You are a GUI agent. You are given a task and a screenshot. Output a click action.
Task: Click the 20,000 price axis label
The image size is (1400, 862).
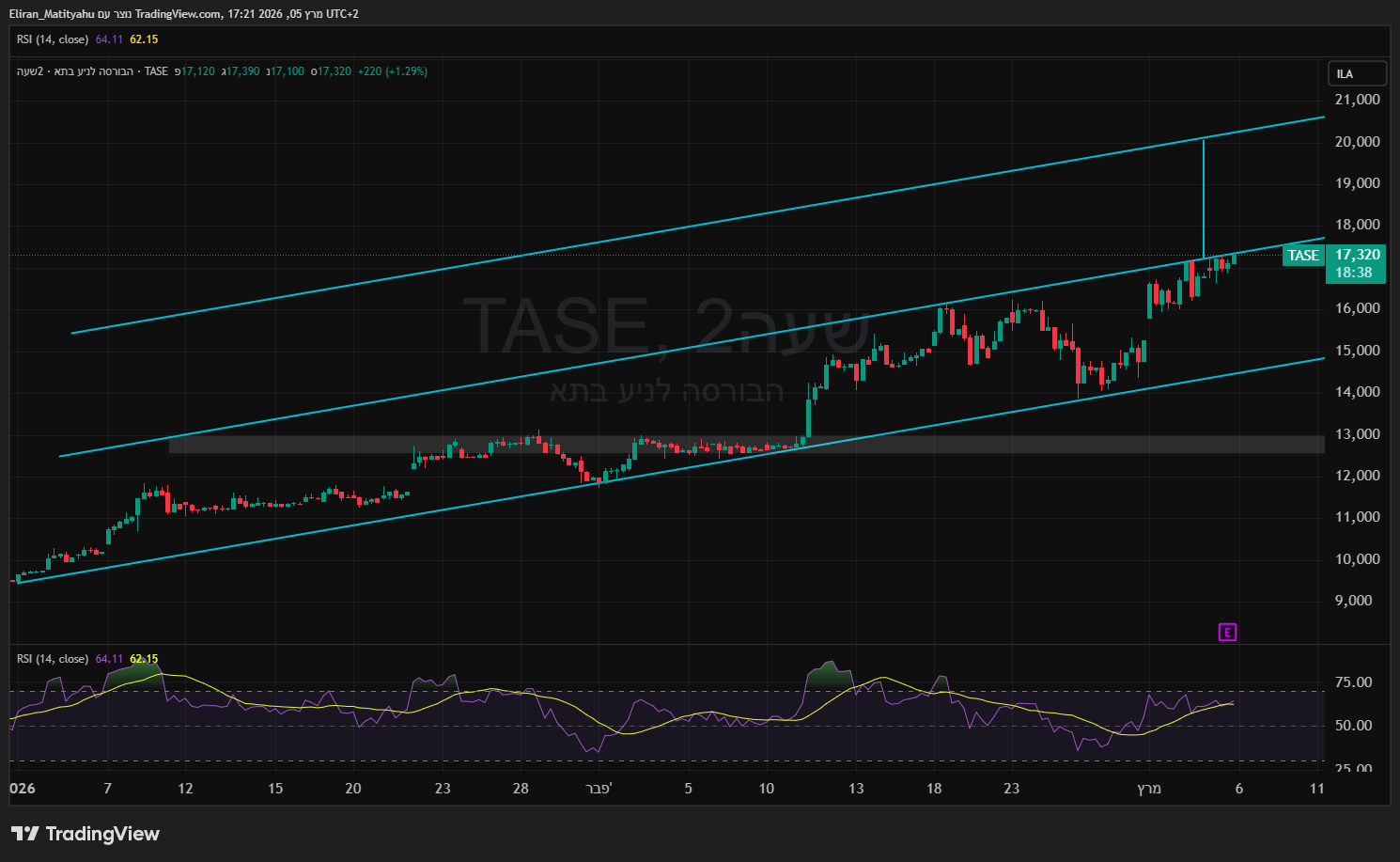(1358, 142)
